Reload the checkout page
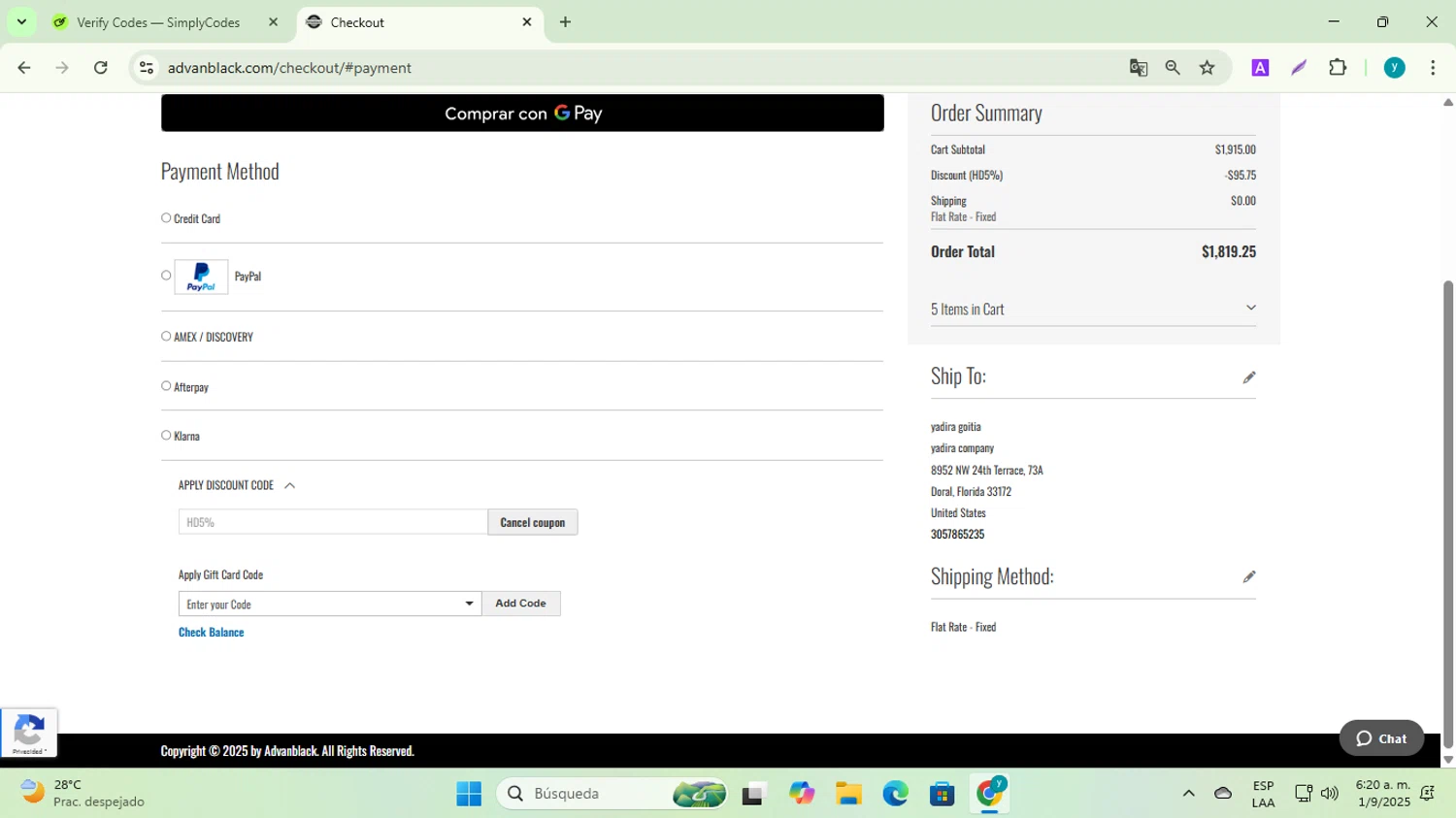The image size is (1456, 818). (101, 68)
